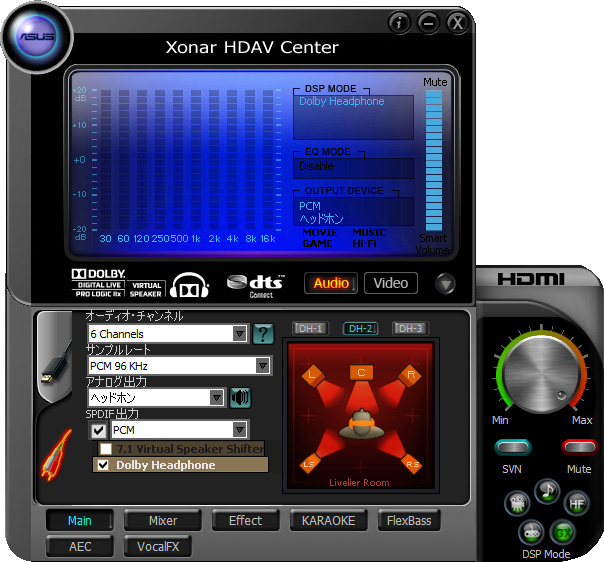Expand the 6 Channels audio channel dropdown
The width and height of the screenshot is (604, 562).
(x=239, y=334)
